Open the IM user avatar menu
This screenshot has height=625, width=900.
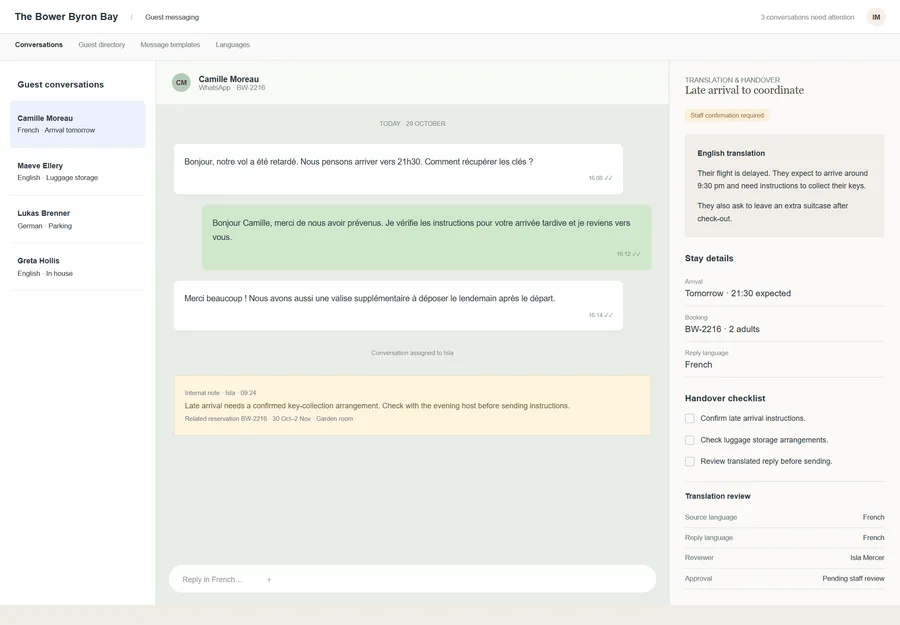tap(876, 17)
